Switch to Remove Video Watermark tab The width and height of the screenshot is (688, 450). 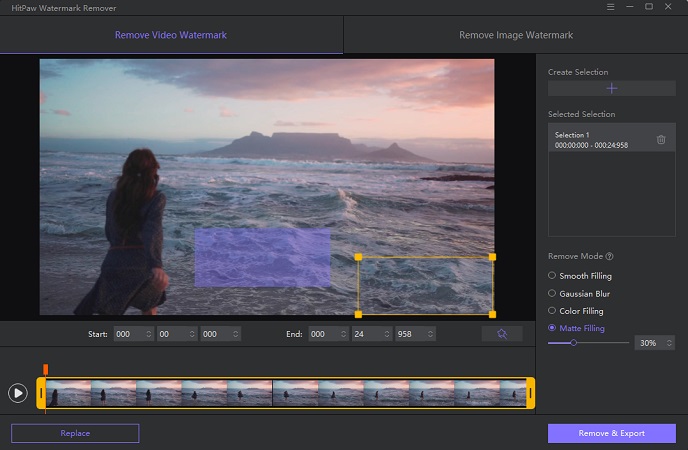click(171, 35)
